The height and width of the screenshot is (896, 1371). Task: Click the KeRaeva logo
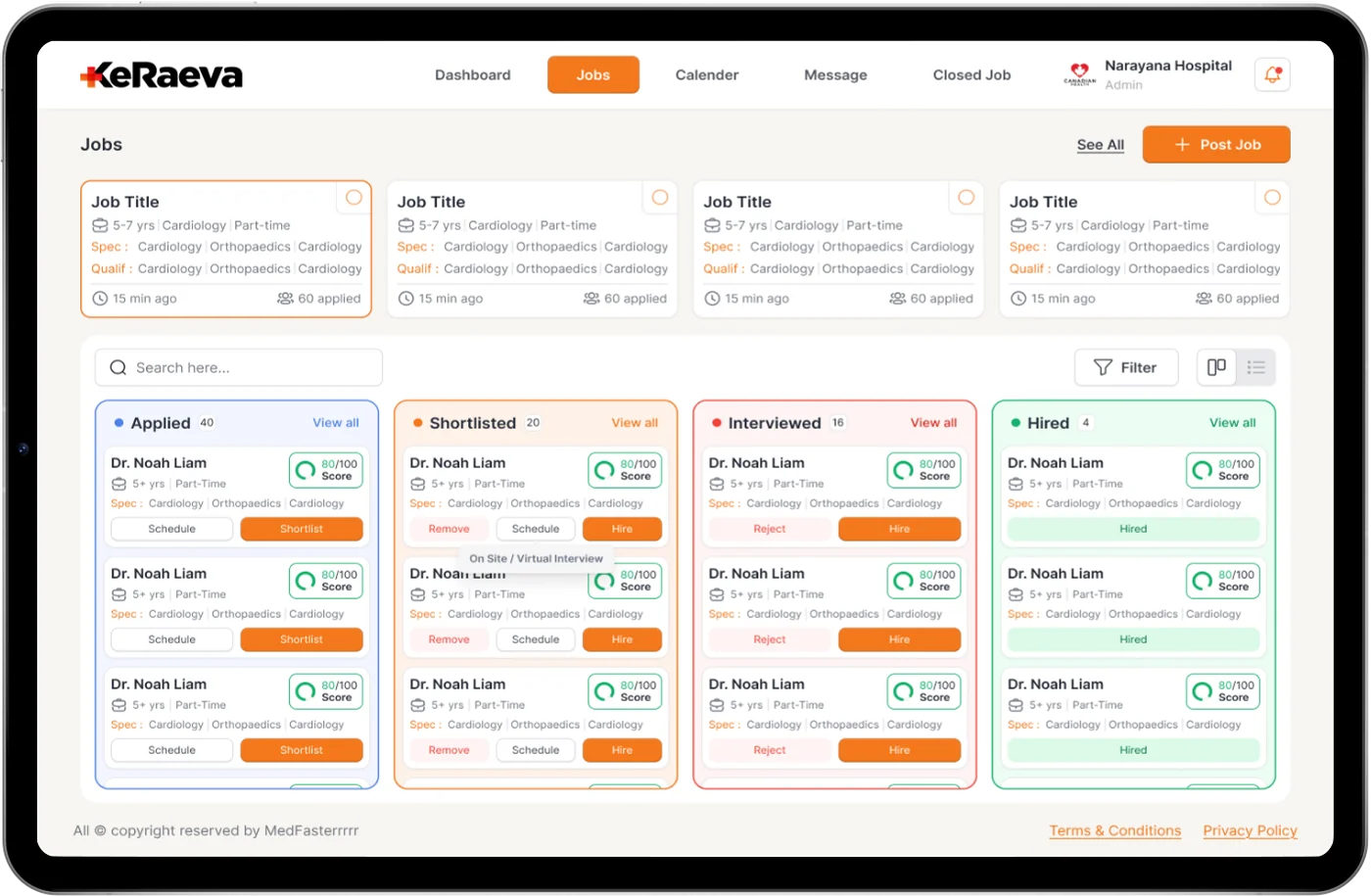pos(162,75)
